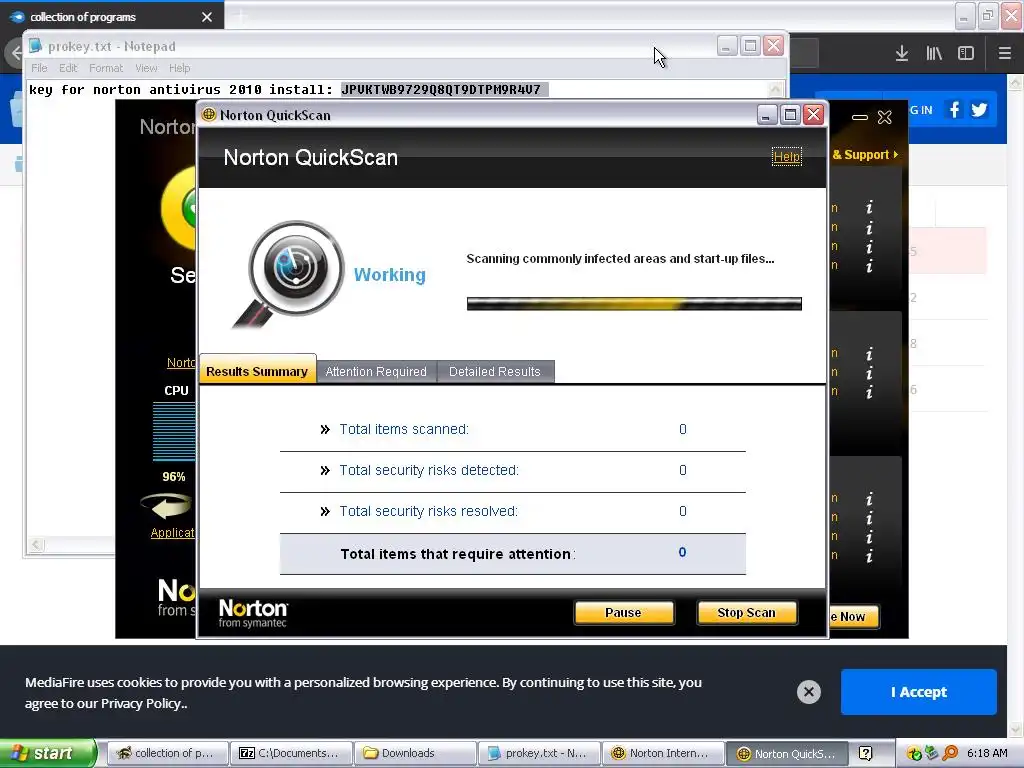Click the network icon in system tray
This screenshot has width=1024, height=768.
coord(932,754)
